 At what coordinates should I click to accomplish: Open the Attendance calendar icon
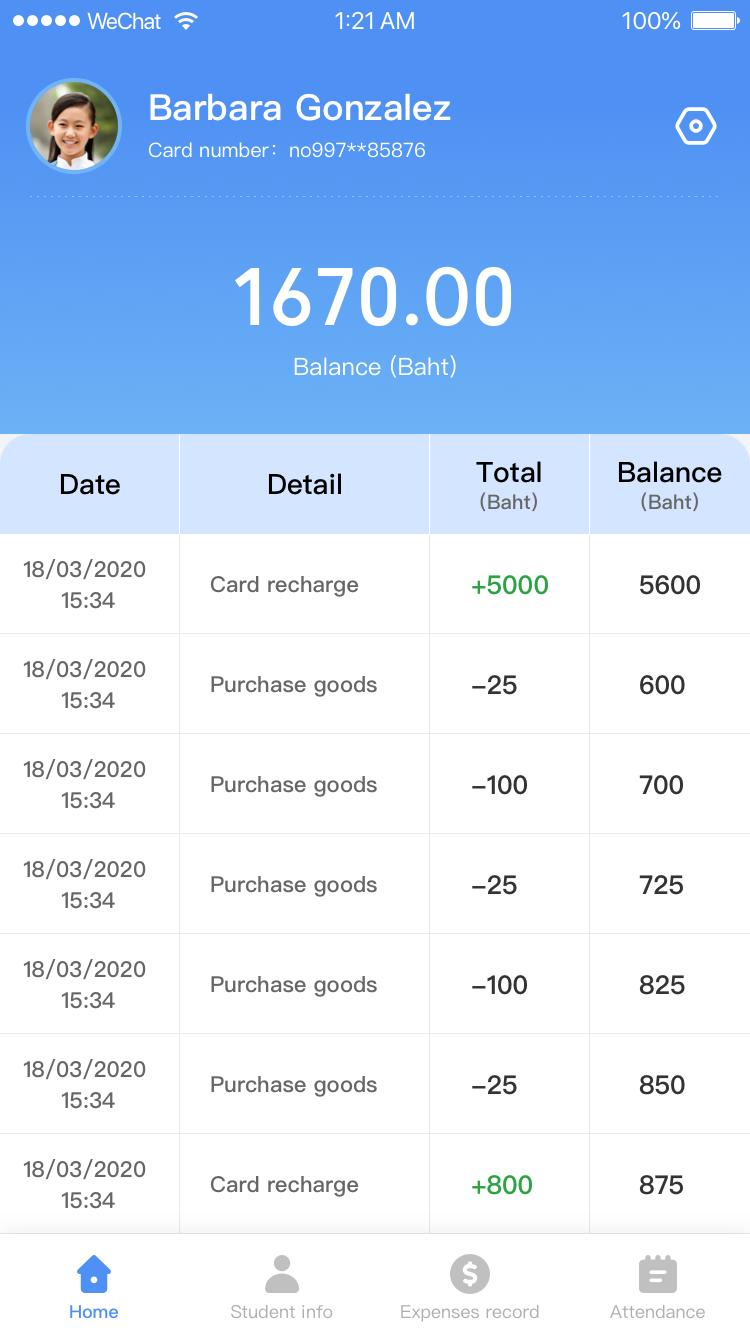[658, 1274]
